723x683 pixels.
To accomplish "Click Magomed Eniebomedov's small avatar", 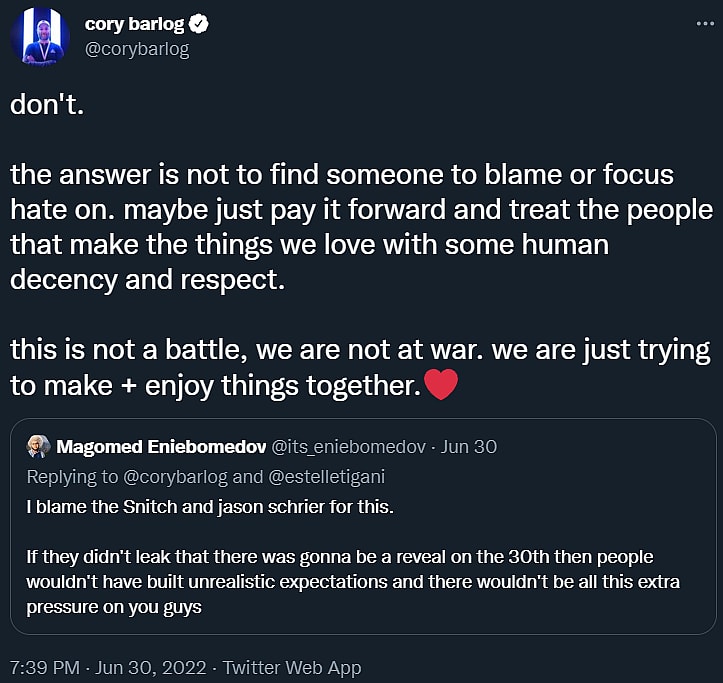I will 38,446.
